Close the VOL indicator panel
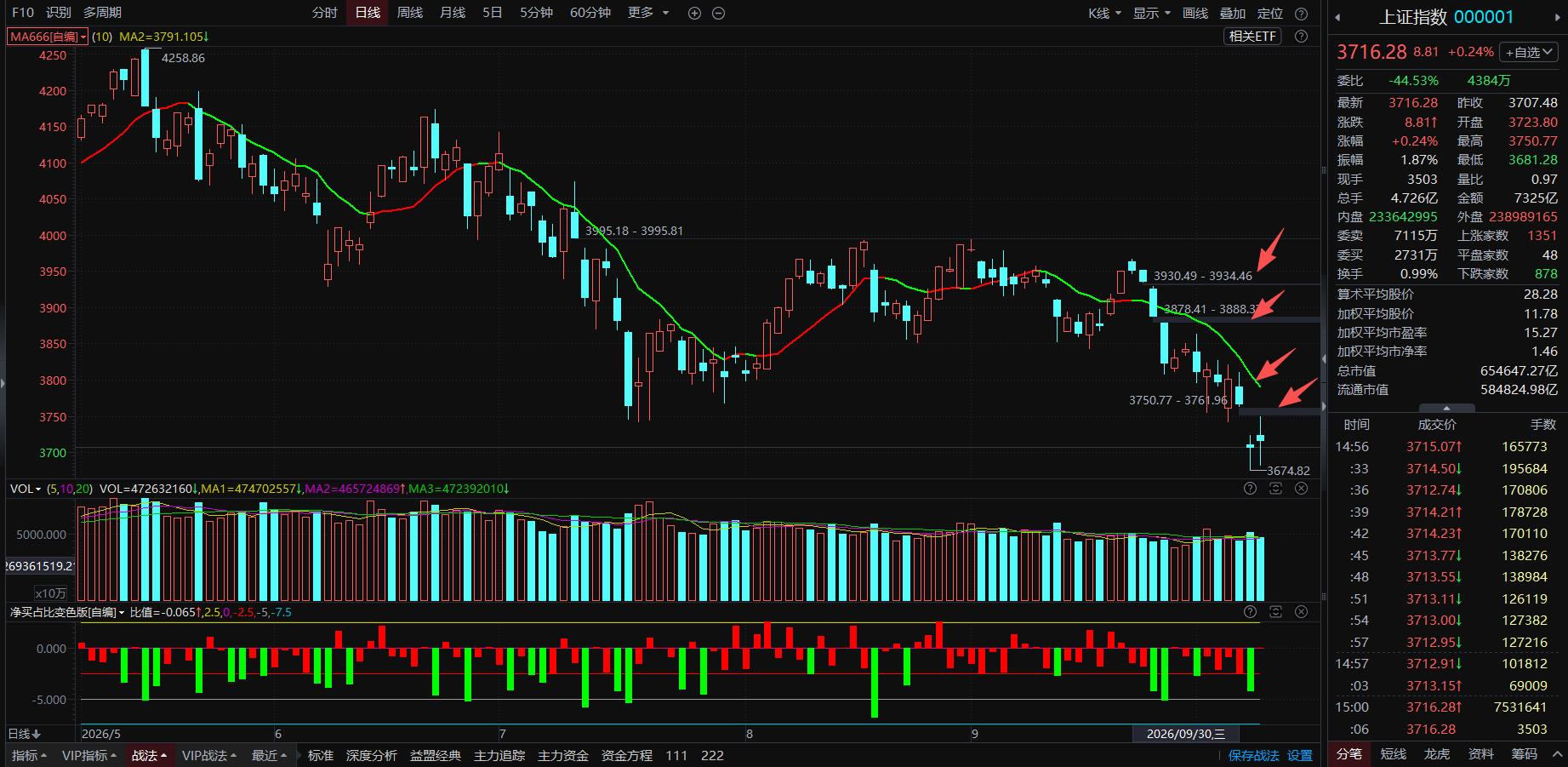This screenshot has width=1568, height=767. click(x=1301, y=489)
